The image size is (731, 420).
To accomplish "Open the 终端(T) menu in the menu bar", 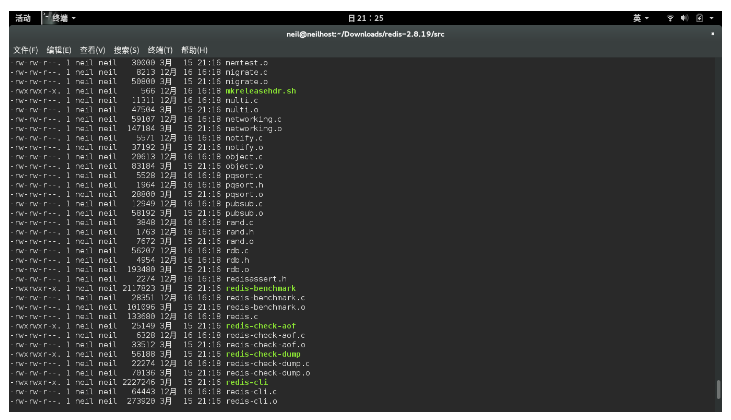I will click(x=160, y=50).
